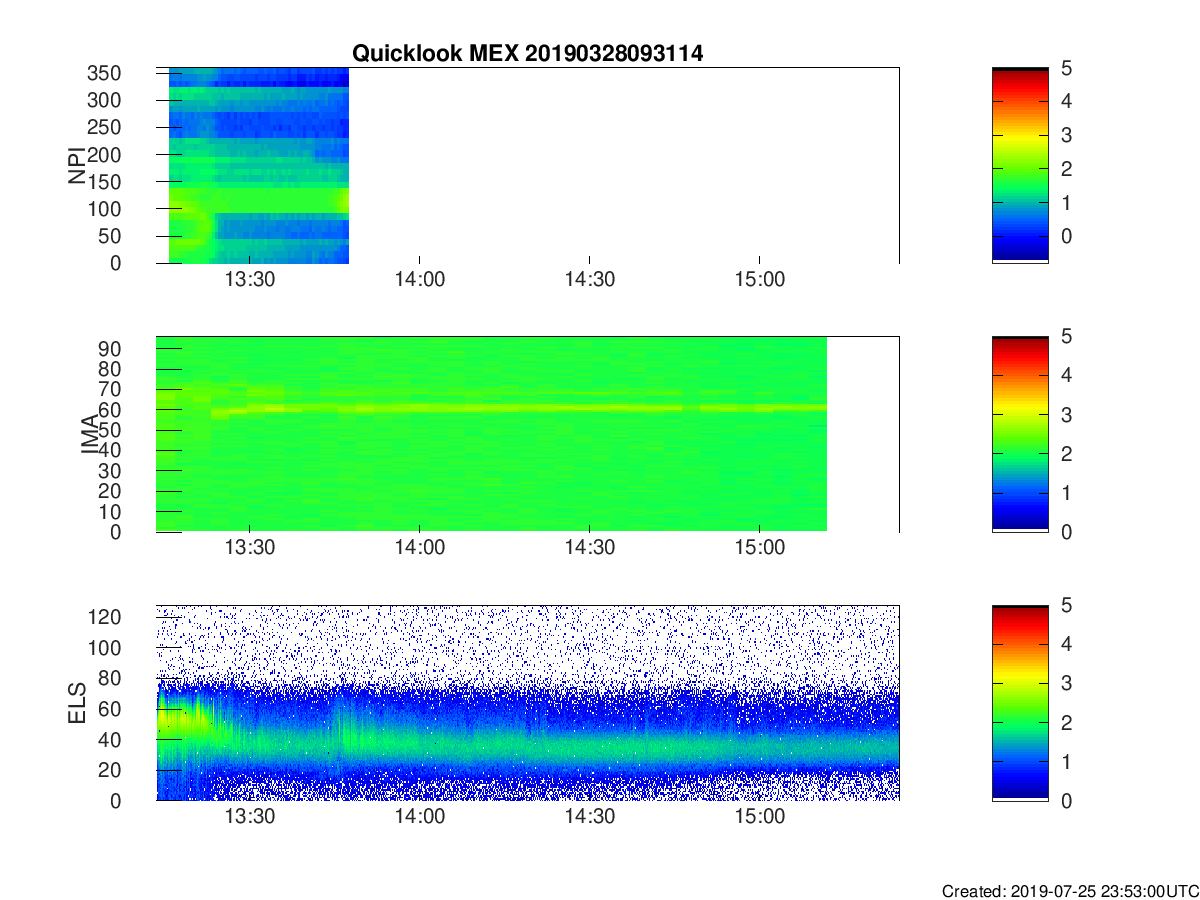This screenshot has width=1200, height=900.
Task: Click the 15:00 time label under NPI plot
Action: click(x=759, y=279)
